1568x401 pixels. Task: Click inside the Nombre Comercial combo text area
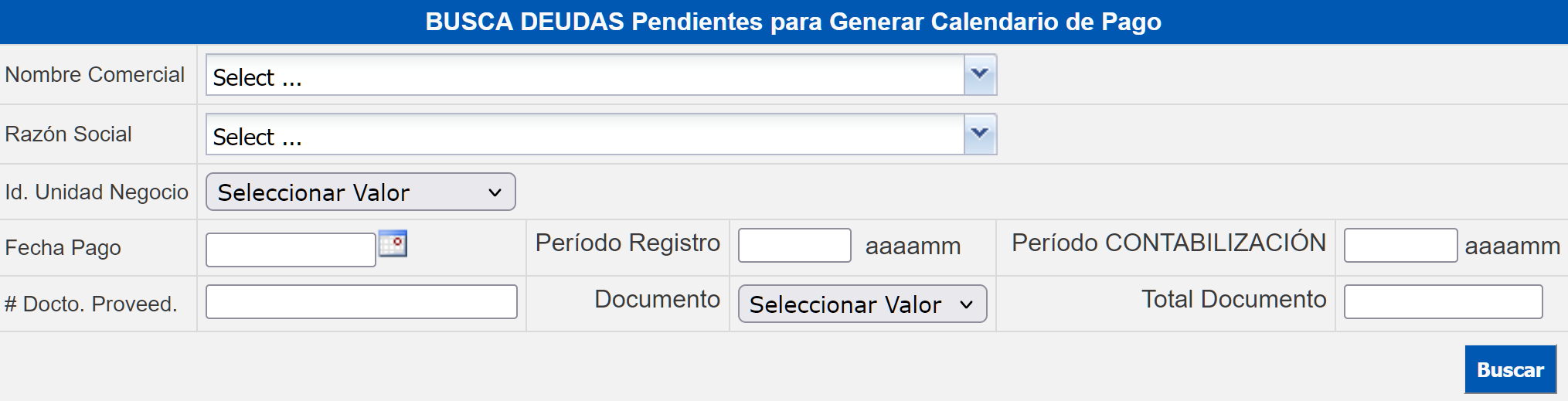[585, 75]
